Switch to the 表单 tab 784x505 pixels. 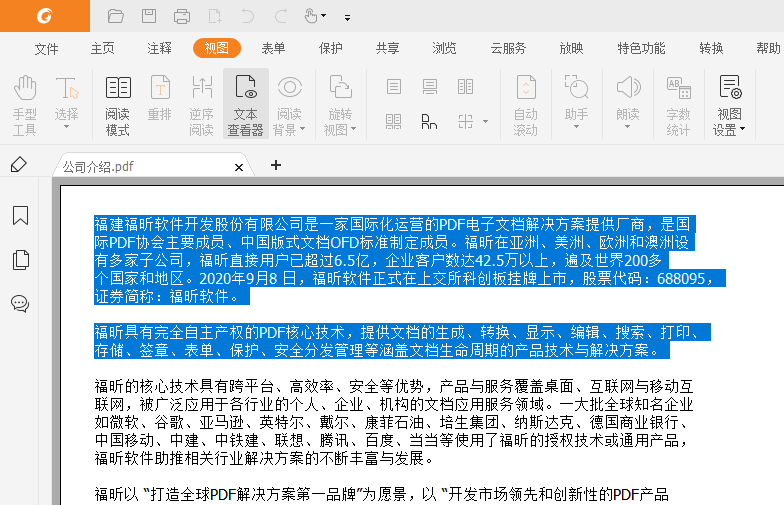274,48
